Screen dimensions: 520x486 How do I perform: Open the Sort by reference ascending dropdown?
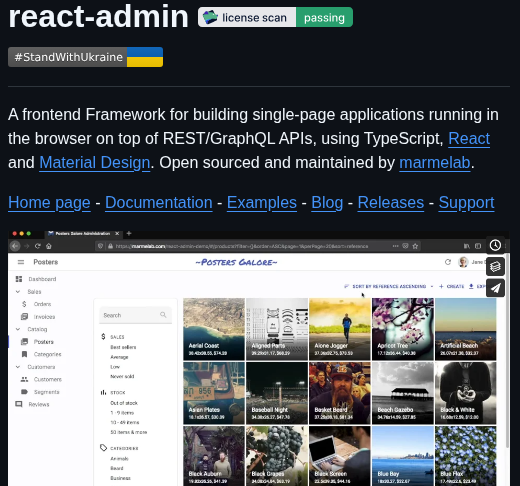(389, 286)
